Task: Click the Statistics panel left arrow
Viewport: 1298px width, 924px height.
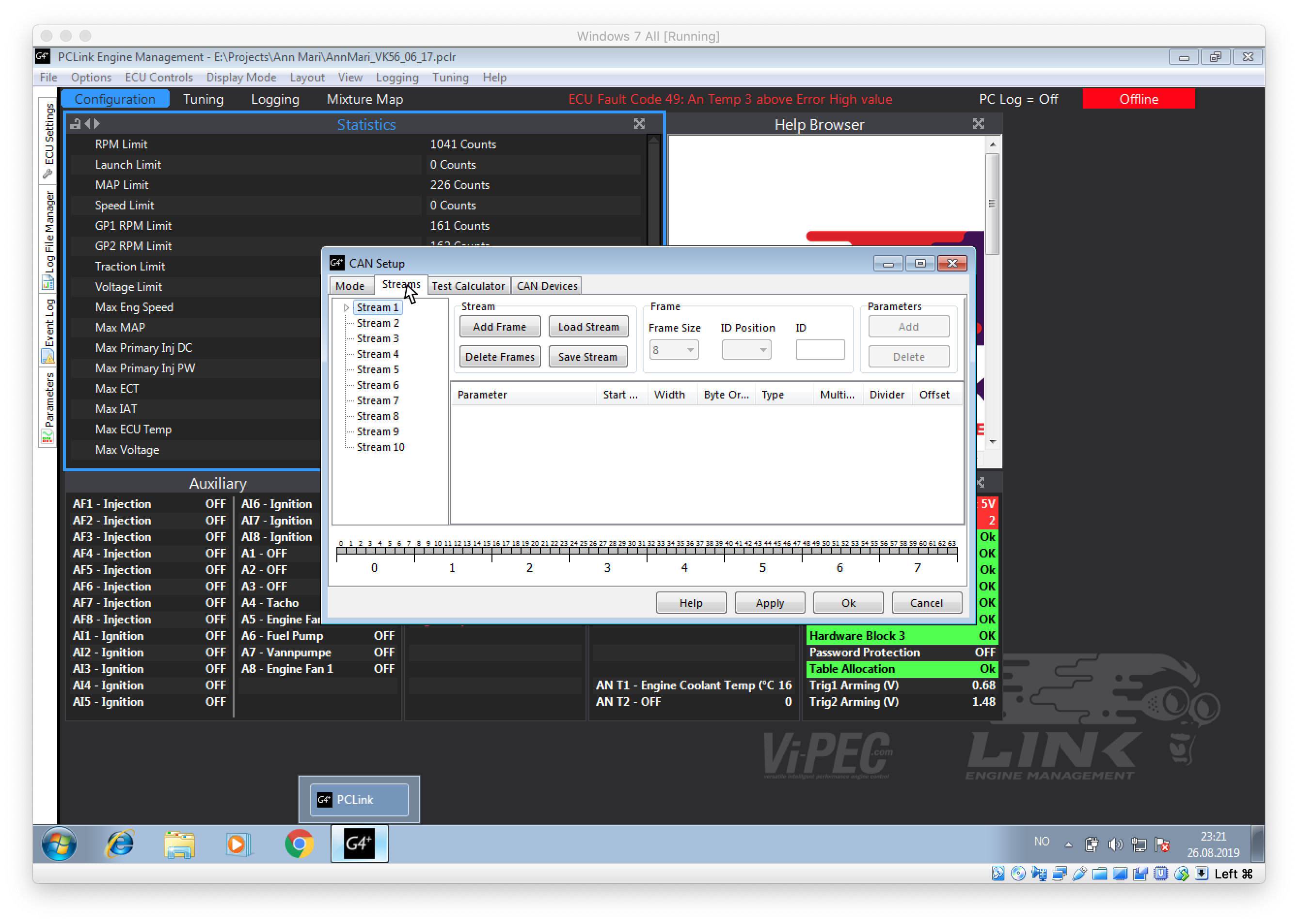Action: click(x=87, y=124)
